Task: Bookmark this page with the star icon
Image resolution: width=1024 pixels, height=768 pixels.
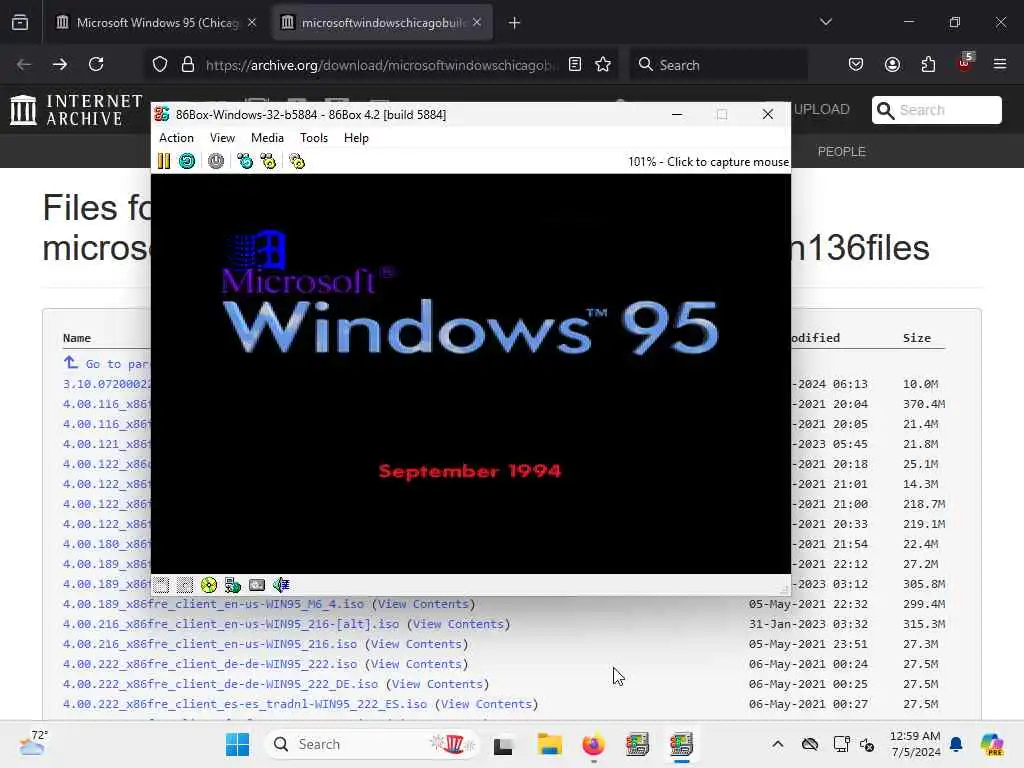Action: coord(603,64)
